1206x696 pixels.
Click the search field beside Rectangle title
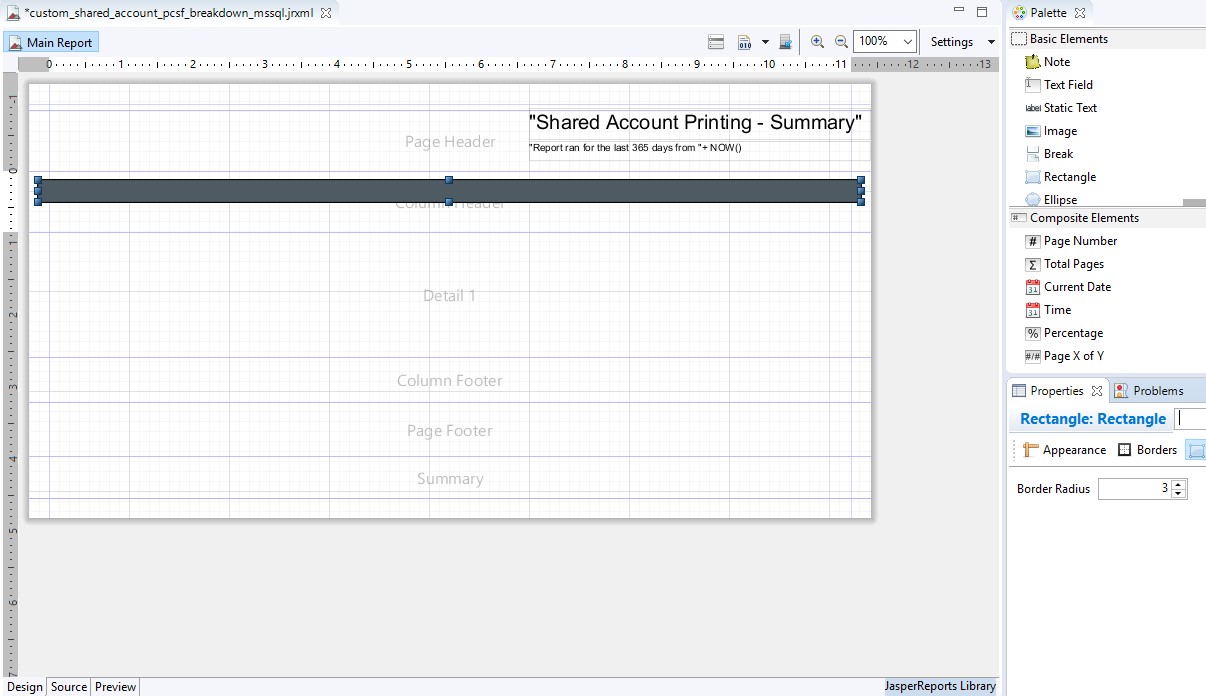1190,419
